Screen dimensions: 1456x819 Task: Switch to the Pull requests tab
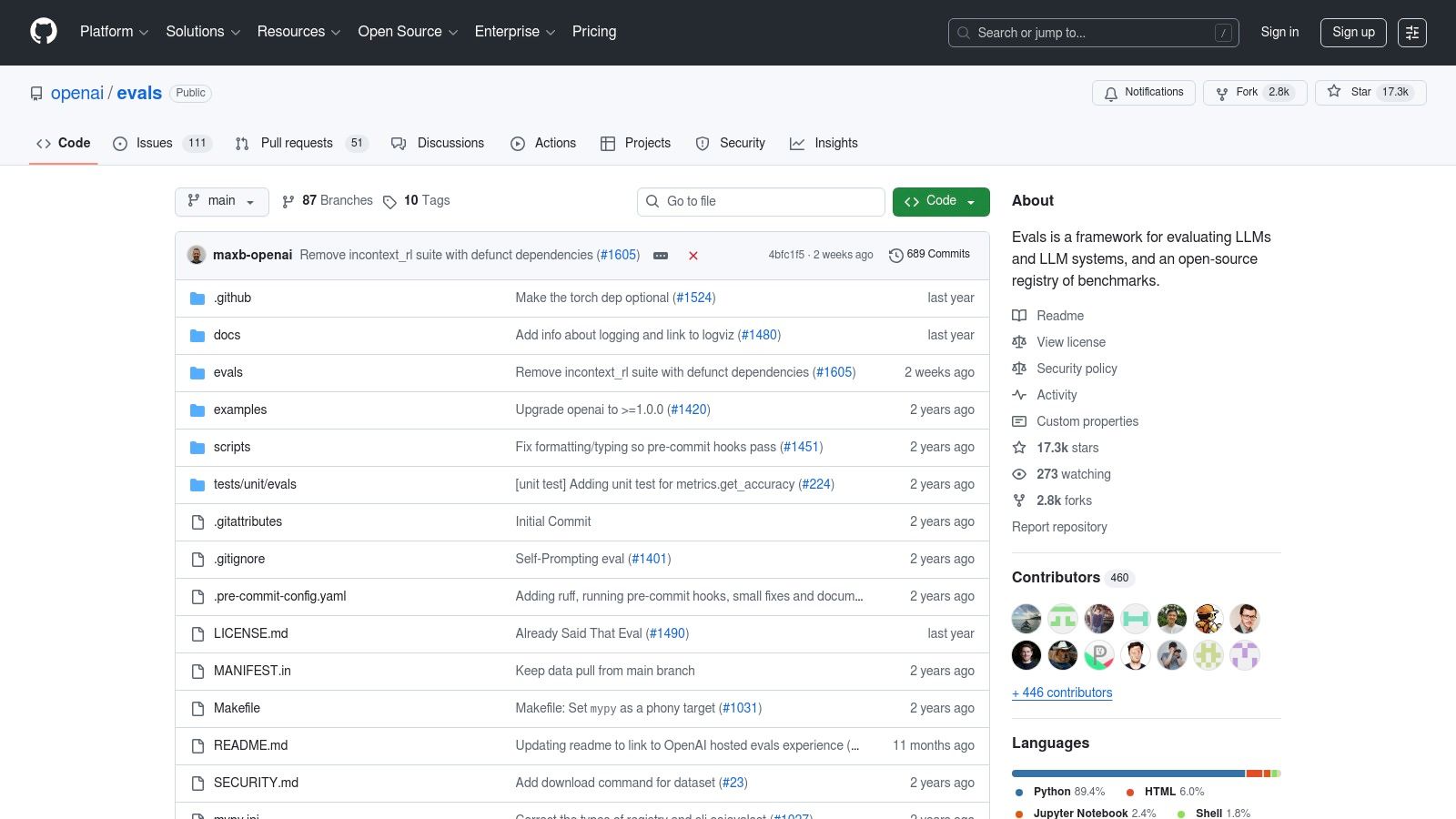301,143
